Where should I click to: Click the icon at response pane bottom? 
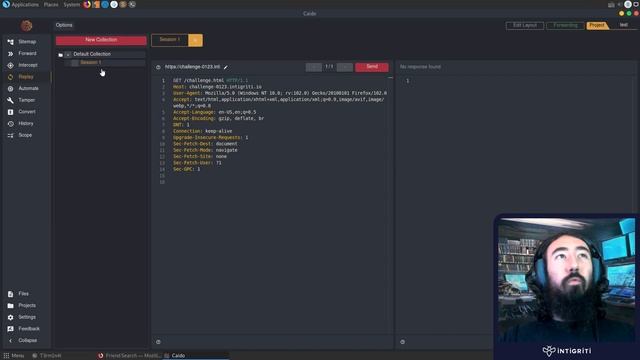tap(402, 342)
